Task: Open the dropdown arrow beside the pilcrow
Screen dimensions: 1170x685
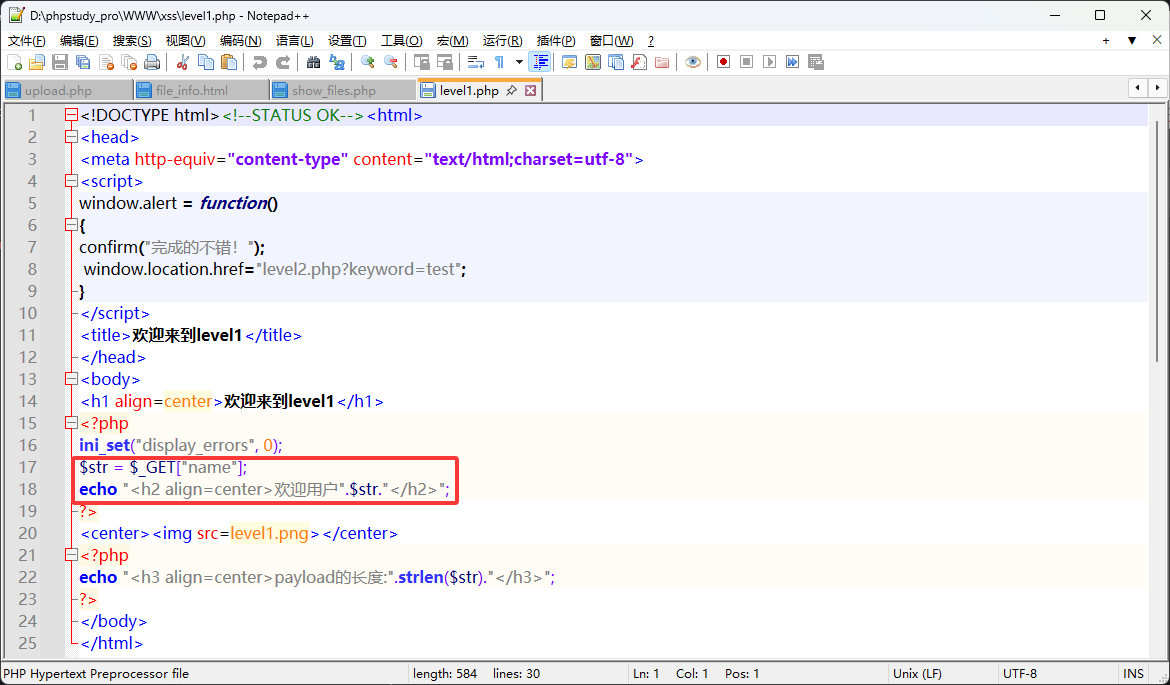Action: (x=519, y=62)
